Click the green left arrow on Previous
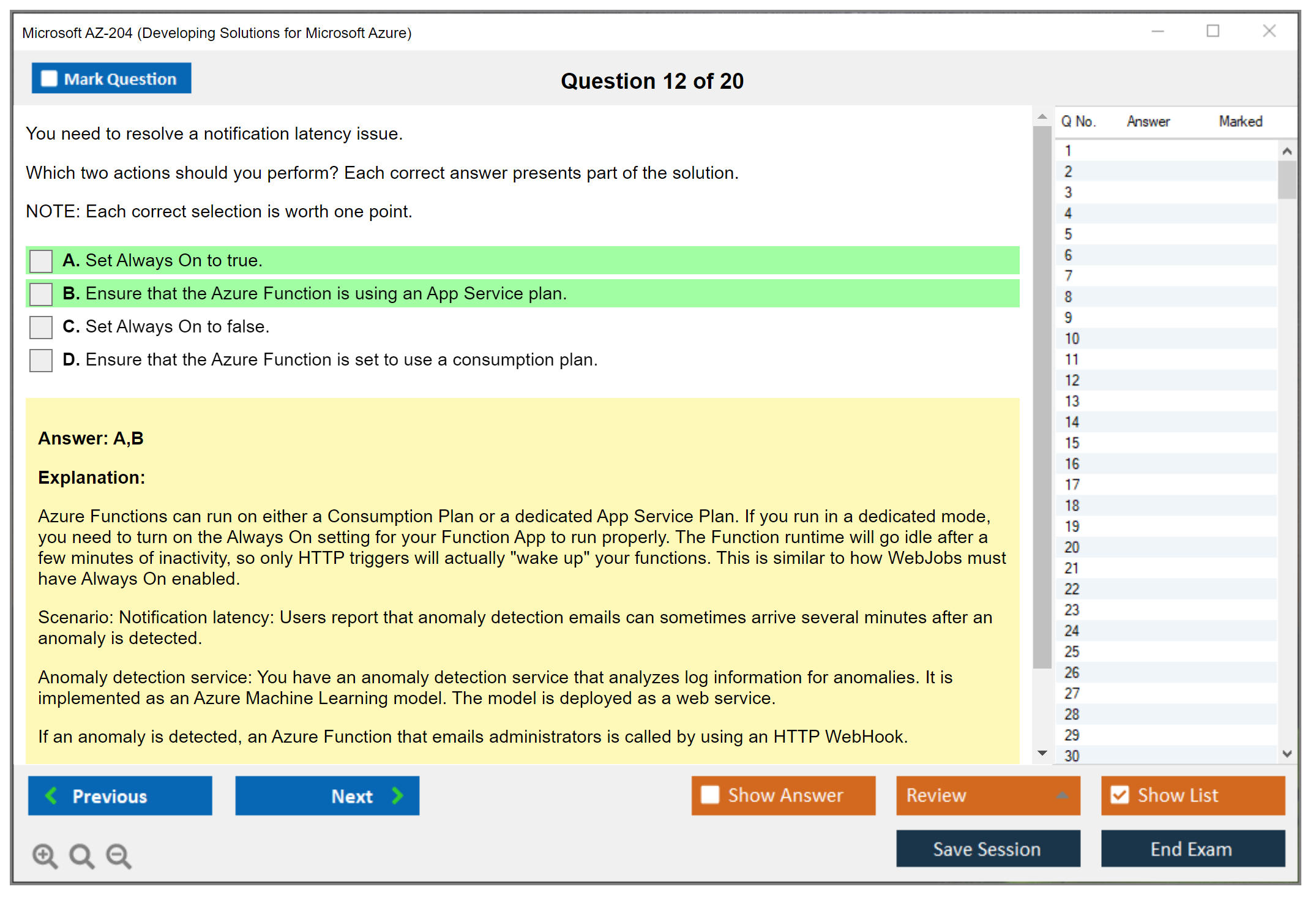 pyautogui.click(x=51, y=795)
